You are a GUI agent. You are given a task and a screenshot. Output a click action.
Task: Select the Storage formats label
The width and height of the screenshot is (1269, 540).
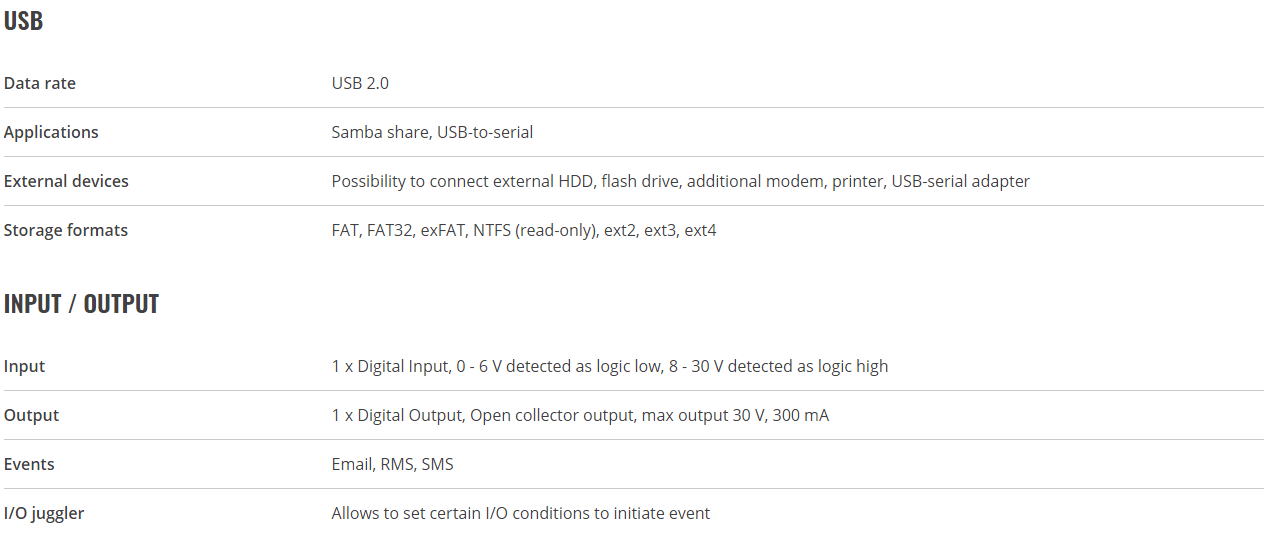[66, 230]
